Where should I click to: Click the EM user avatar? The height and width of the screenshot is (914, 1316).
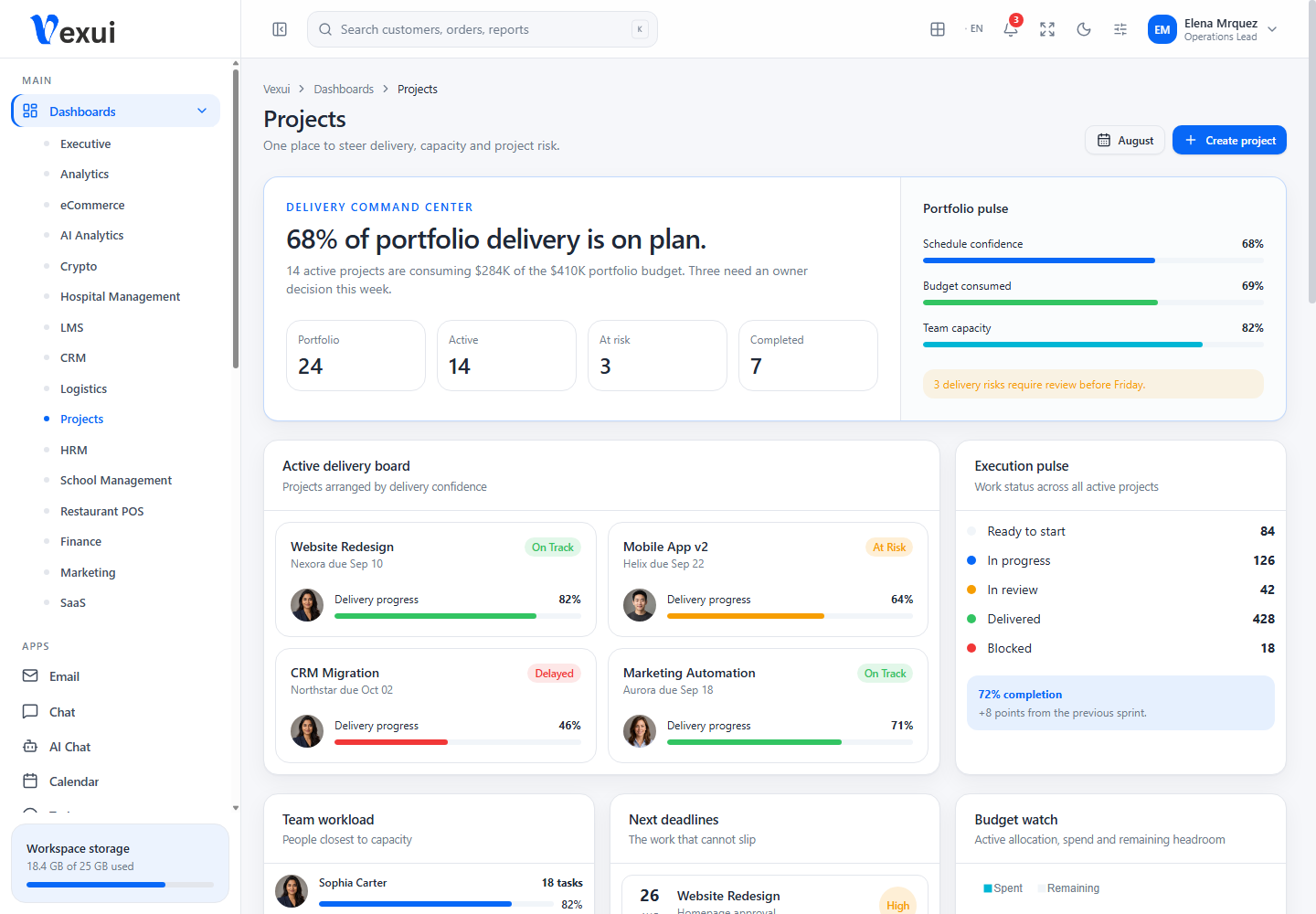pos(1162,29)
